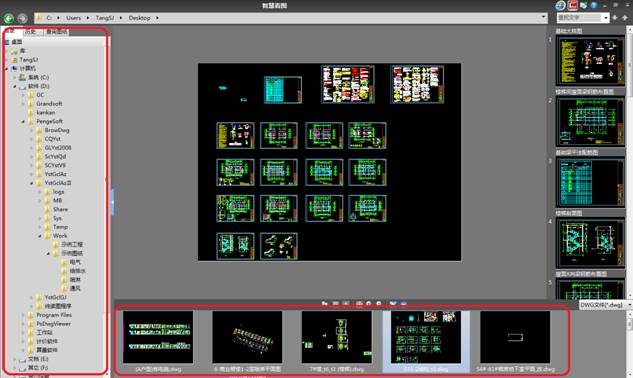The image size is (633, 378).
Task: Collapse the PengeSoft folder node
Action: tap(23, 122)
